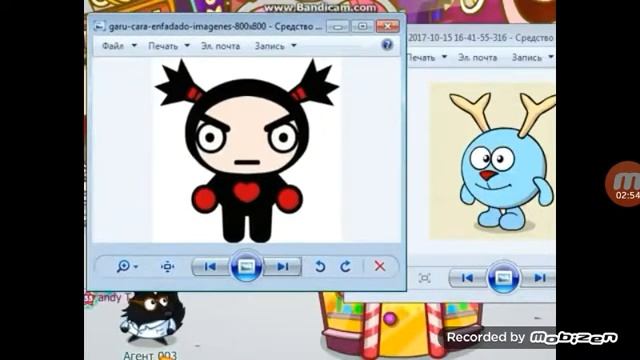Screen dimensions: 640x360
Task: Open Печать menu in front viewer
Action: pos(163,46)
